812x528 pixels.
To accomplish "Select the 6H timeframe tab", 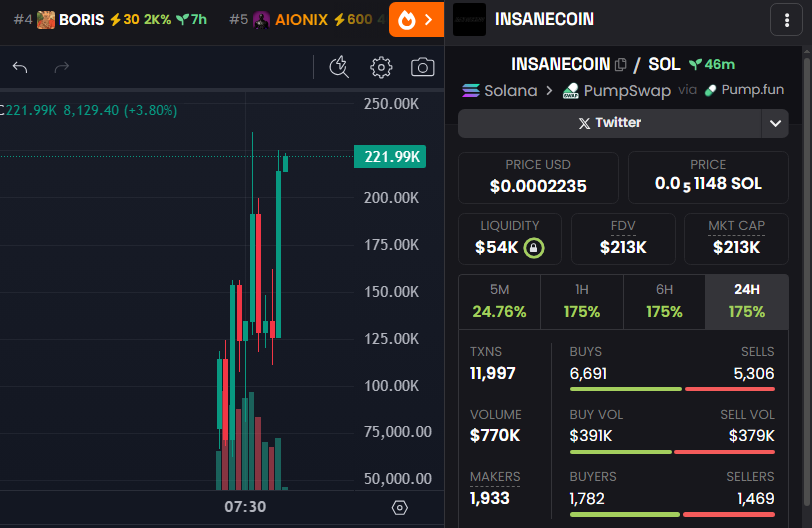I will pyautogui.click(x=664, y=302).
